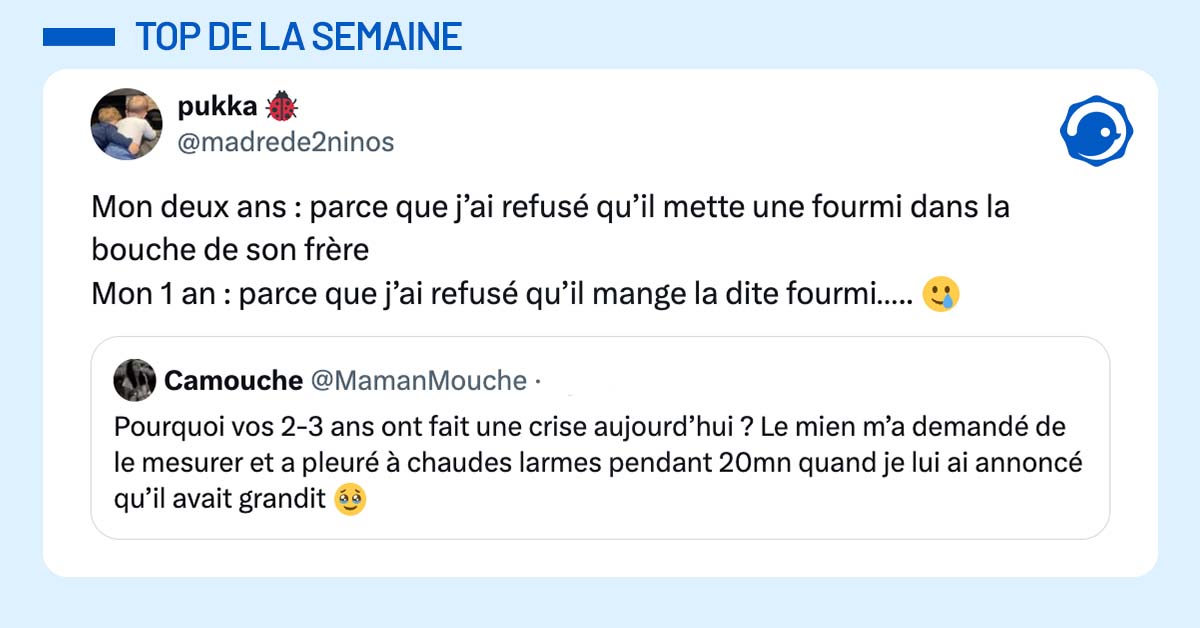
Task: Click the pleading face emoji after grandit
Action: coord(350,498)
